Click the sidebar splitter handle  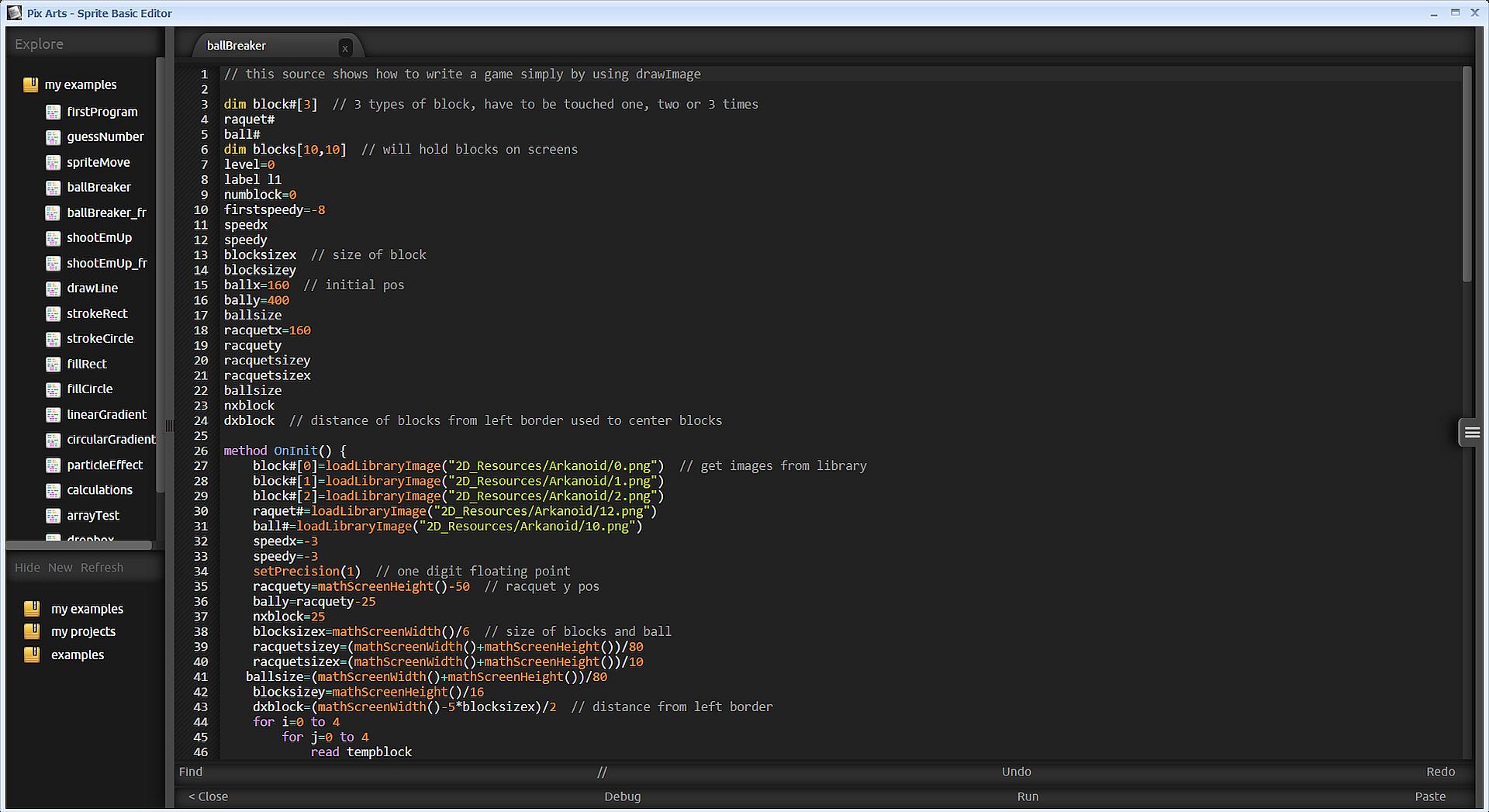pyautogui.click(x=169, y=426)
